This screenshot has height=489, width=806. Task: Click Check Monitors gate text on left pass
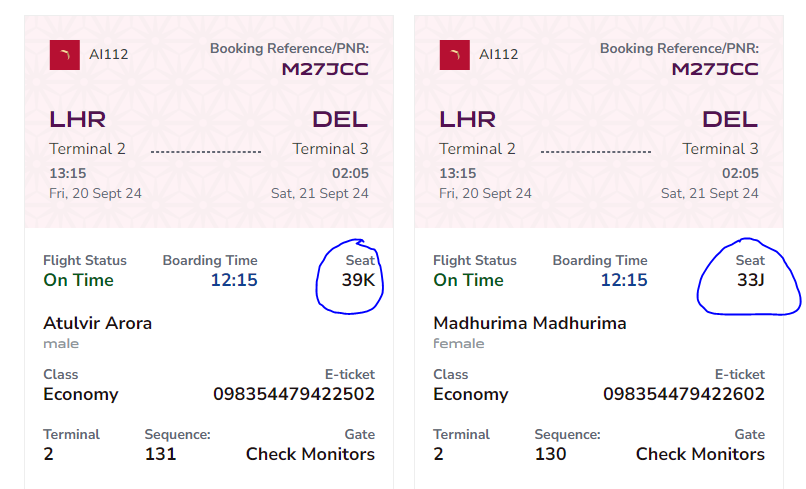(310, 455)
